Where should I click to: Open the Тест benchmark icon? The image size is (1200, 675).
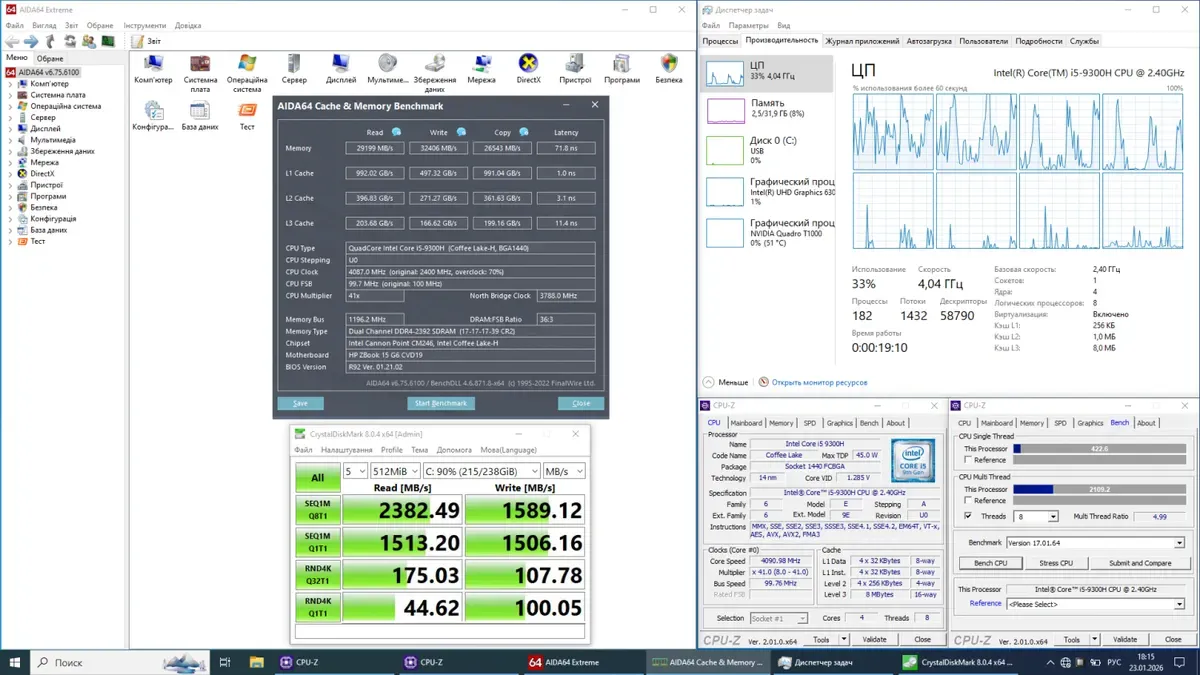coord(247,111)
